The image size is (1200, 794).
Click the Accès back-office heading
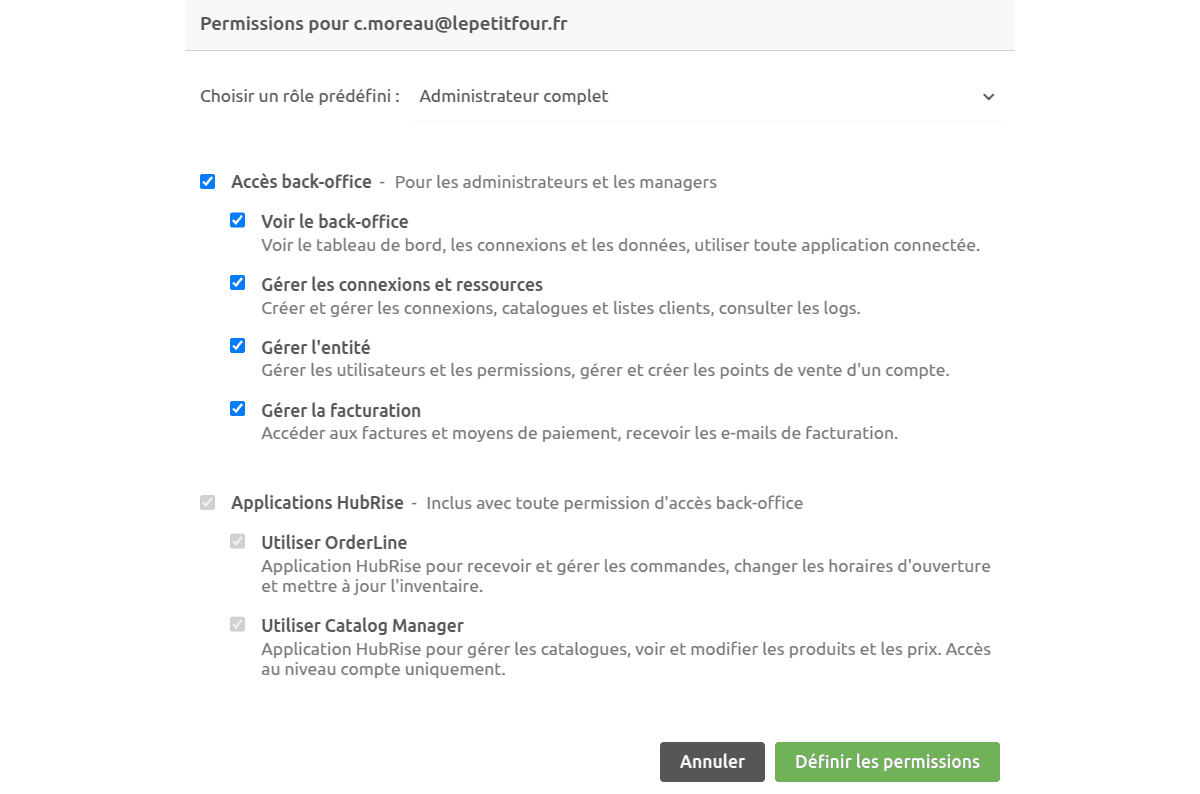(301, 182)
